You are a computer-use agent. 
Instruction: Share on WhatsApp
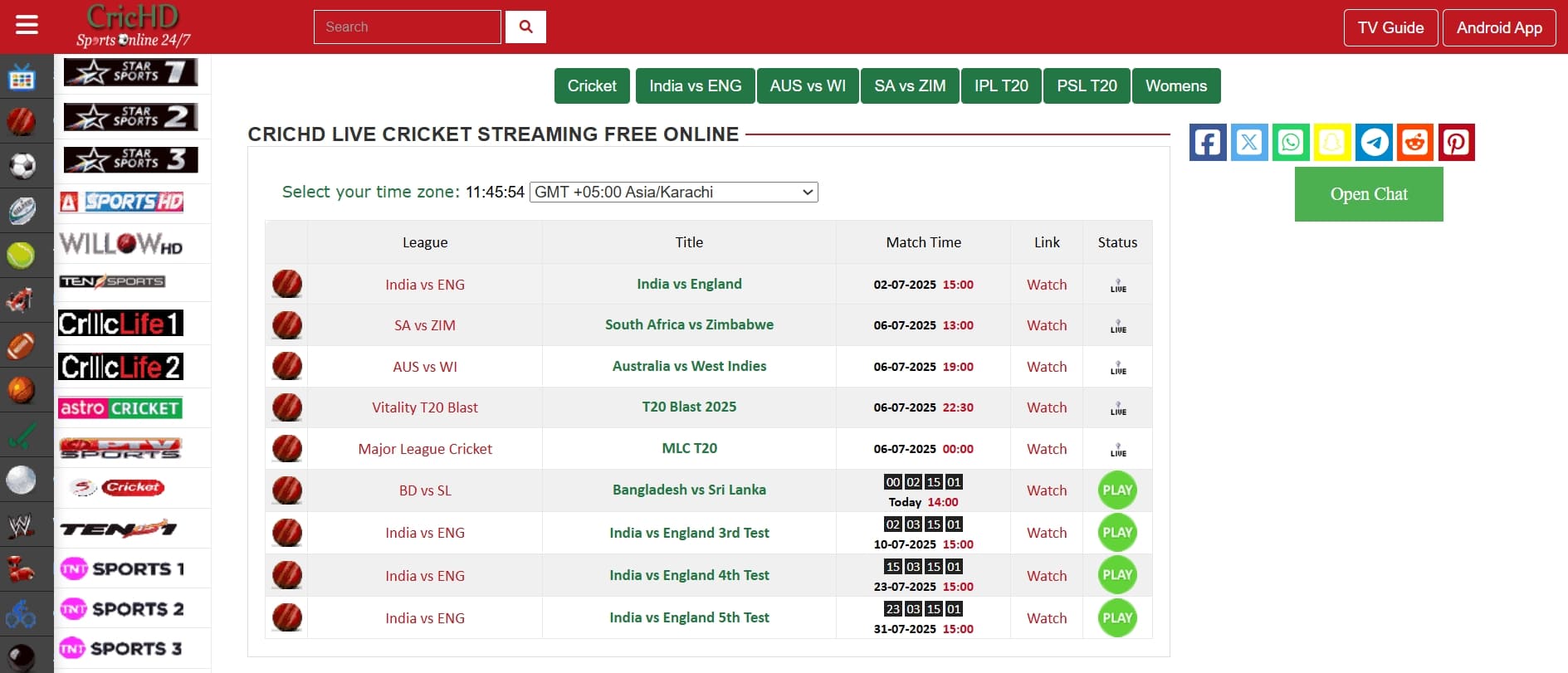[x=1291, y=142]
